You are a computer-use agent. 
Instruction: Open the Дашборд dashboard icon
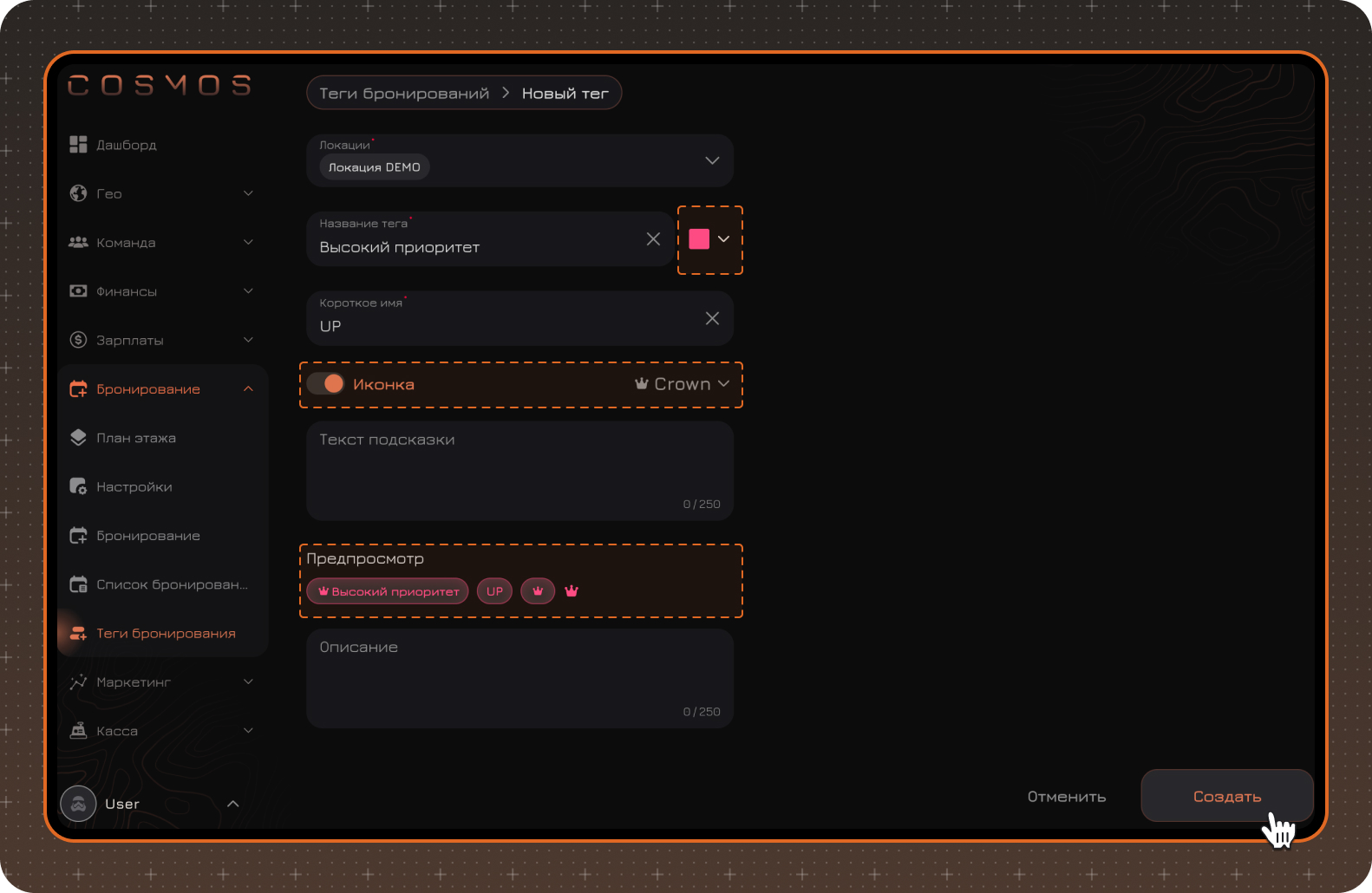pos(78,145)
